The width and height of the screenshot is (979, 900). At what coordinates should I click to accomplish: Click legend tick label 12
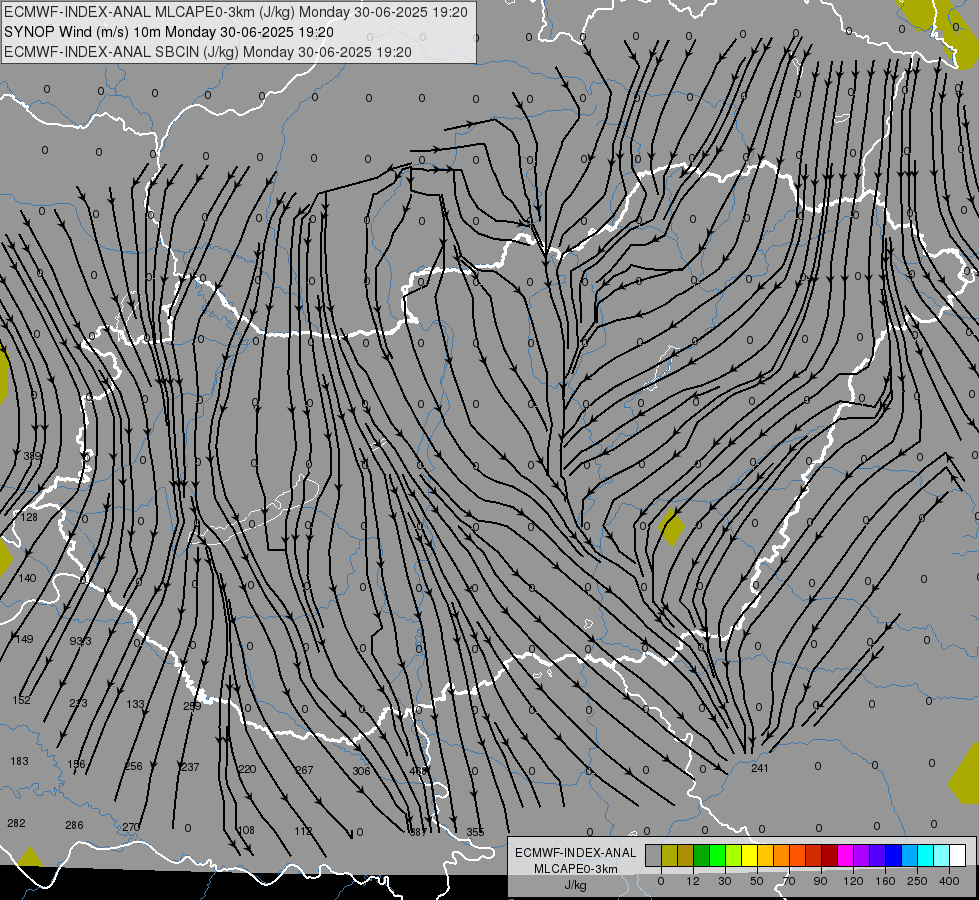coord(692,881)
